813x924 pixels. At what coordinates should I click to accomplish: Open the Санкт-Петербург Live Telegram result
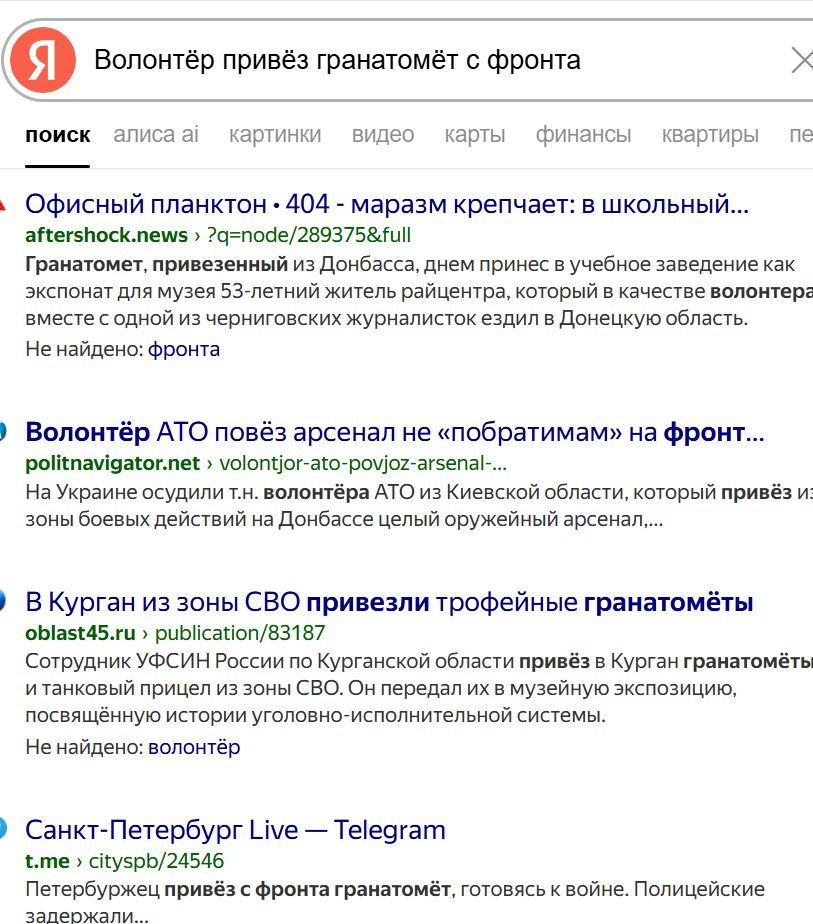coord(235,830)
